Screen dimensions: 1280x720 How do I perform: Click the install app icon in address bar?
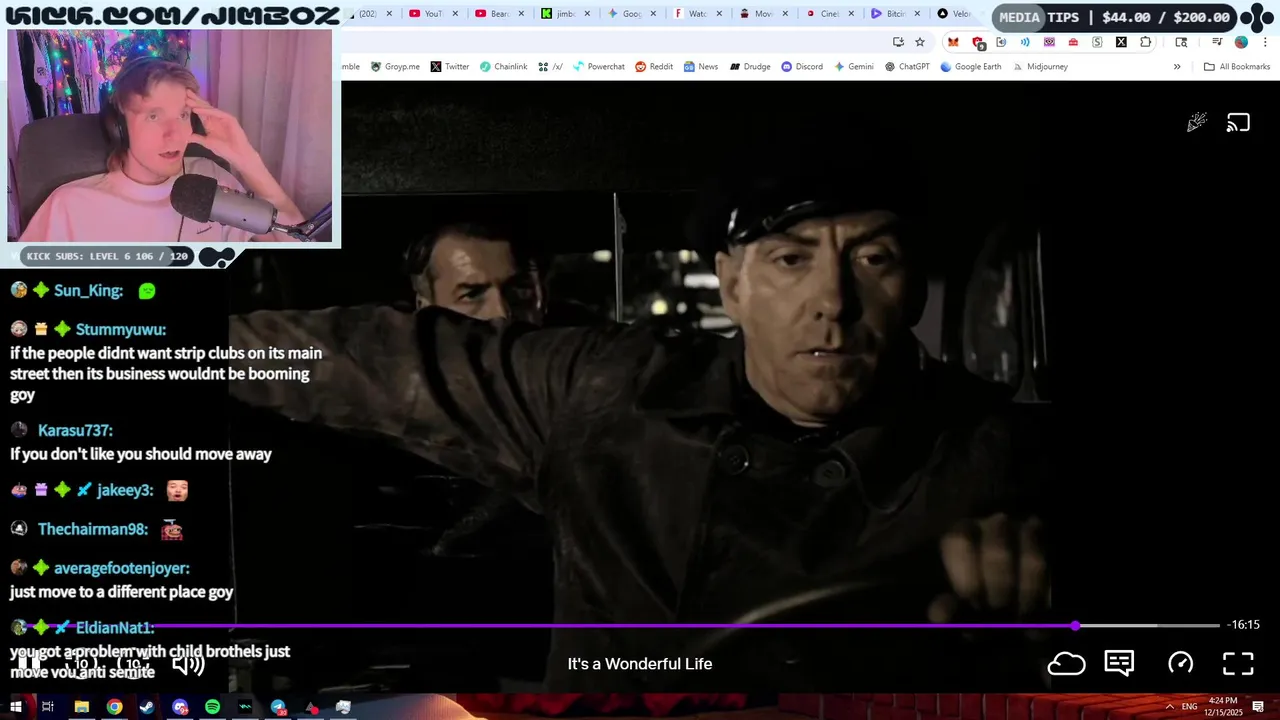click(x=898, y=42)
